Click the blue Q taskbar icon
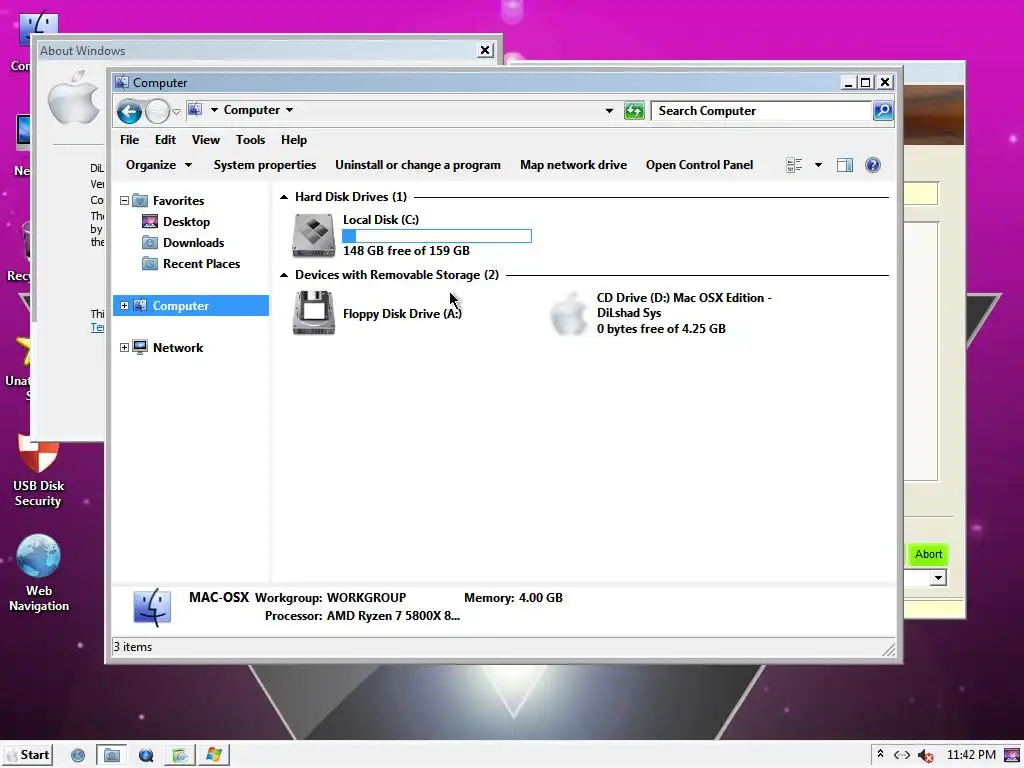 click(x=146, y=756)
